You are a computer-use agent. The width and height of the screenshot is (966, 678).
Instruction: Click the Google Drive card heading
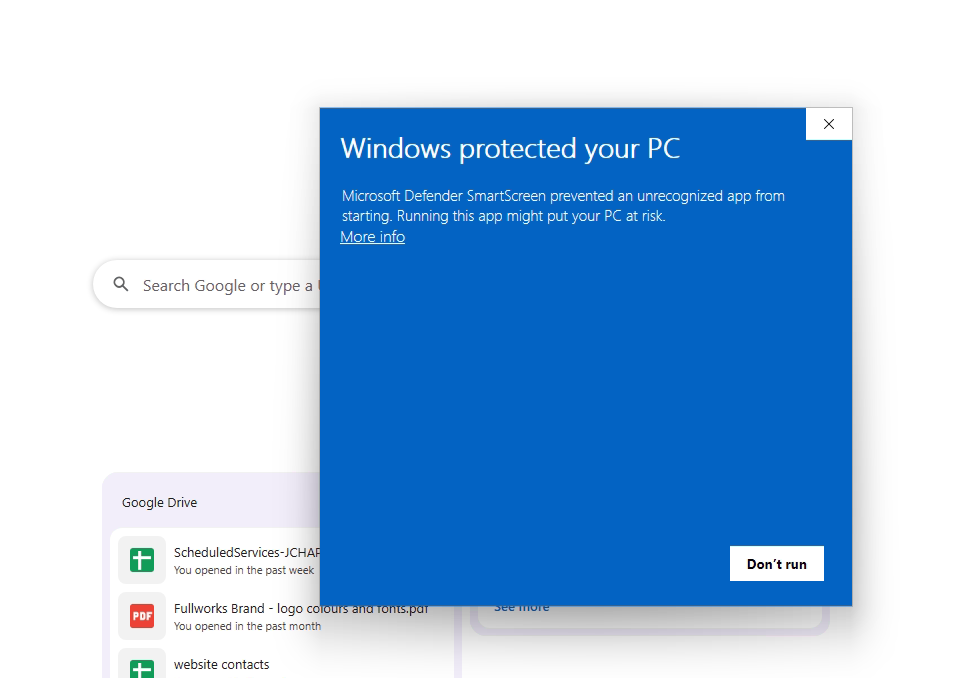click(160, 502)
